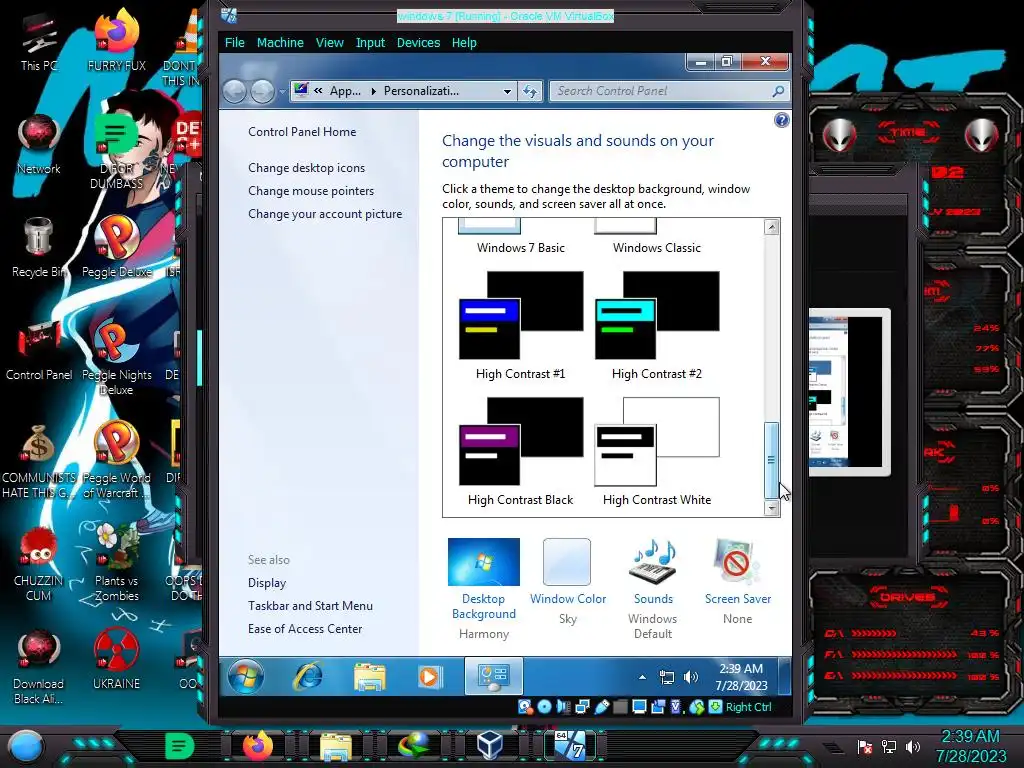Open Change your account picture link
The image size is (1024, 768).
pyautogui.click(x=325, y=214)
